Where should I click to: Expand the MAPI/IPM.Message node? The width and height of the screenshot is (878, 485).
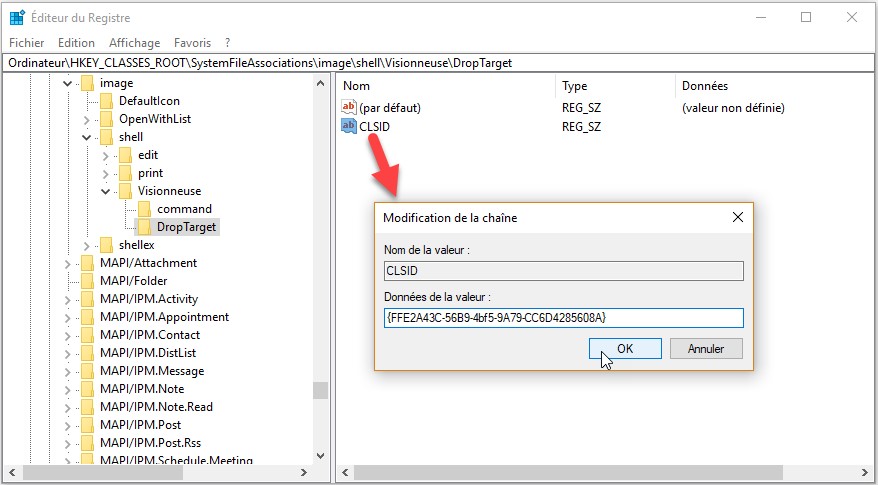67,371
